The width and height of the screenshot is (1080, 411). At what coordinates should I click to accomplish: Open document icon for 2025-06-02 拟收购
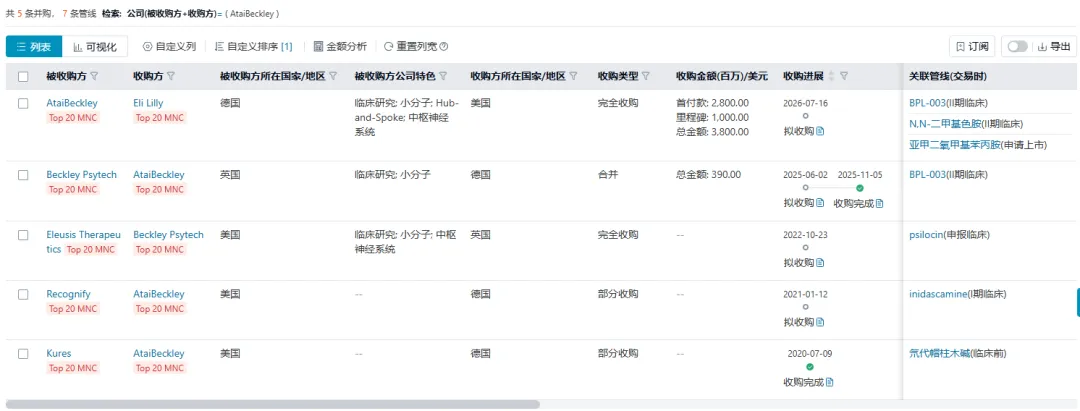(820, 202)
